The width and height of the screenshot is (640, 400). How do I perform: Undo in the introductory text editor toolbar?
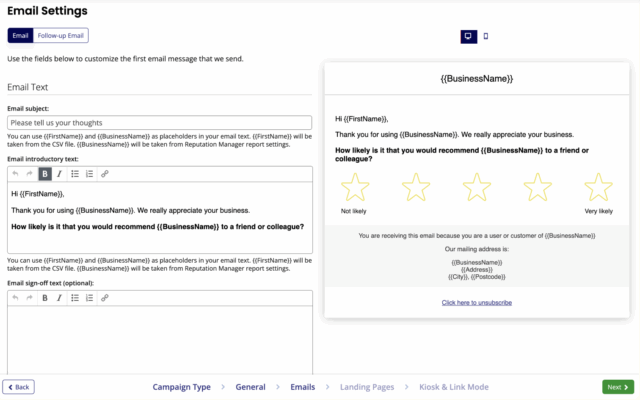click(x=15, y=174)
